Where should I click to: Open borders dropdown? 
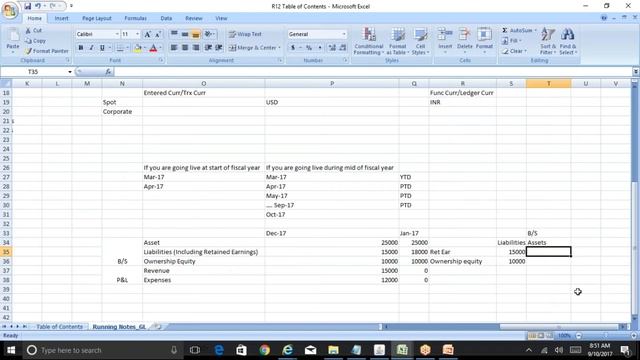pyautogui.click(x=127, y=48)
